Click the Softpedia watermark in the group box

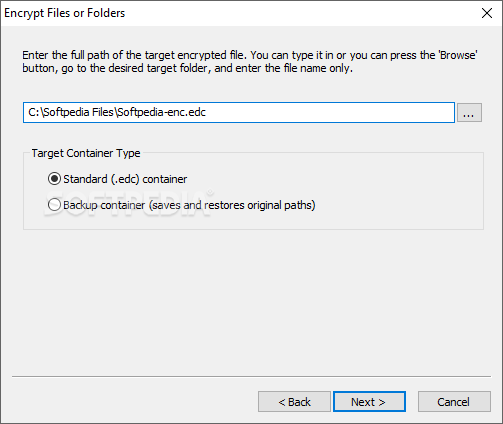coord(128,203)
